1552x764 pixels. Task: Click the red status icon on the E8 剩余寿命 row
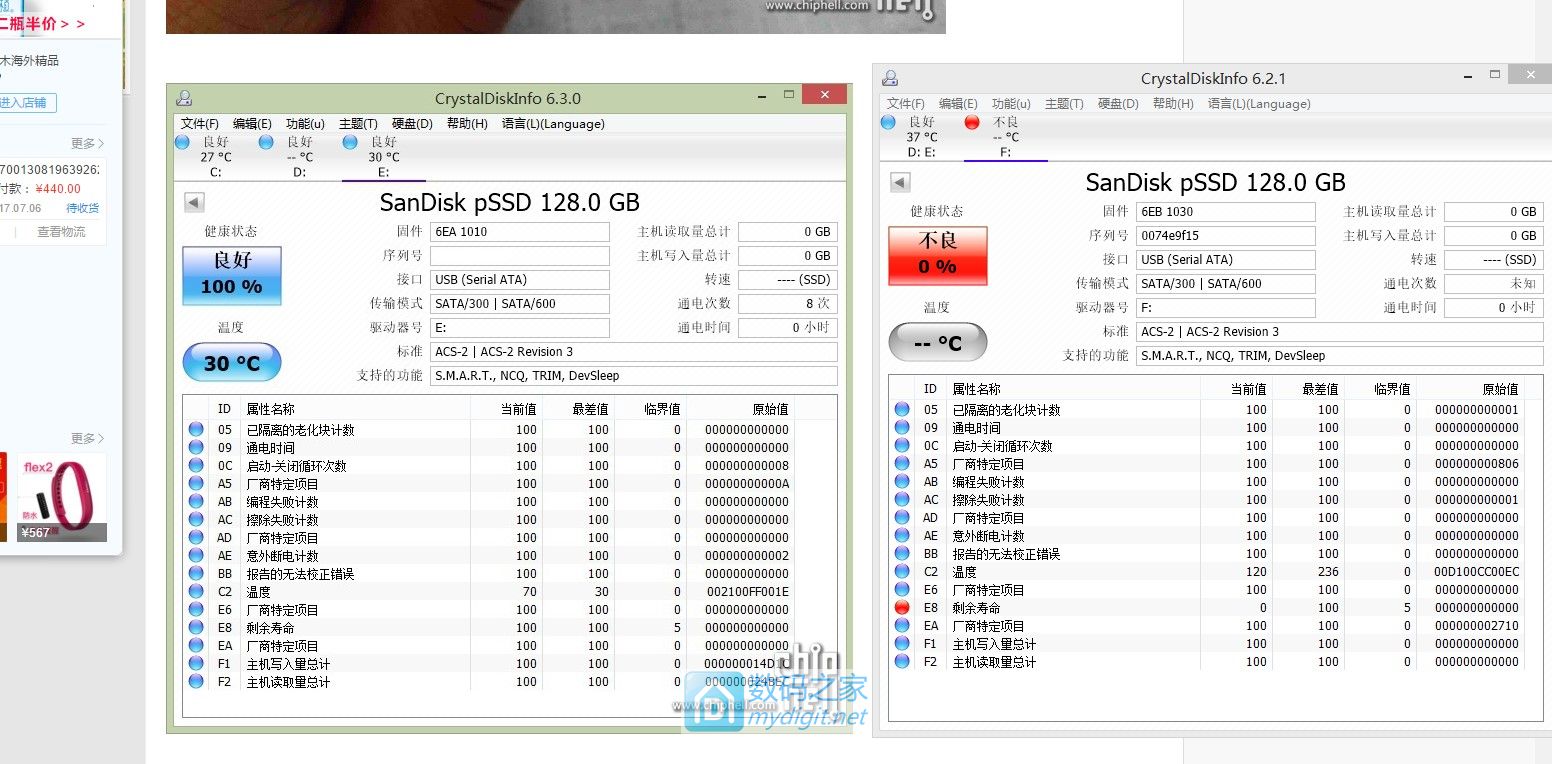[902, 608]
